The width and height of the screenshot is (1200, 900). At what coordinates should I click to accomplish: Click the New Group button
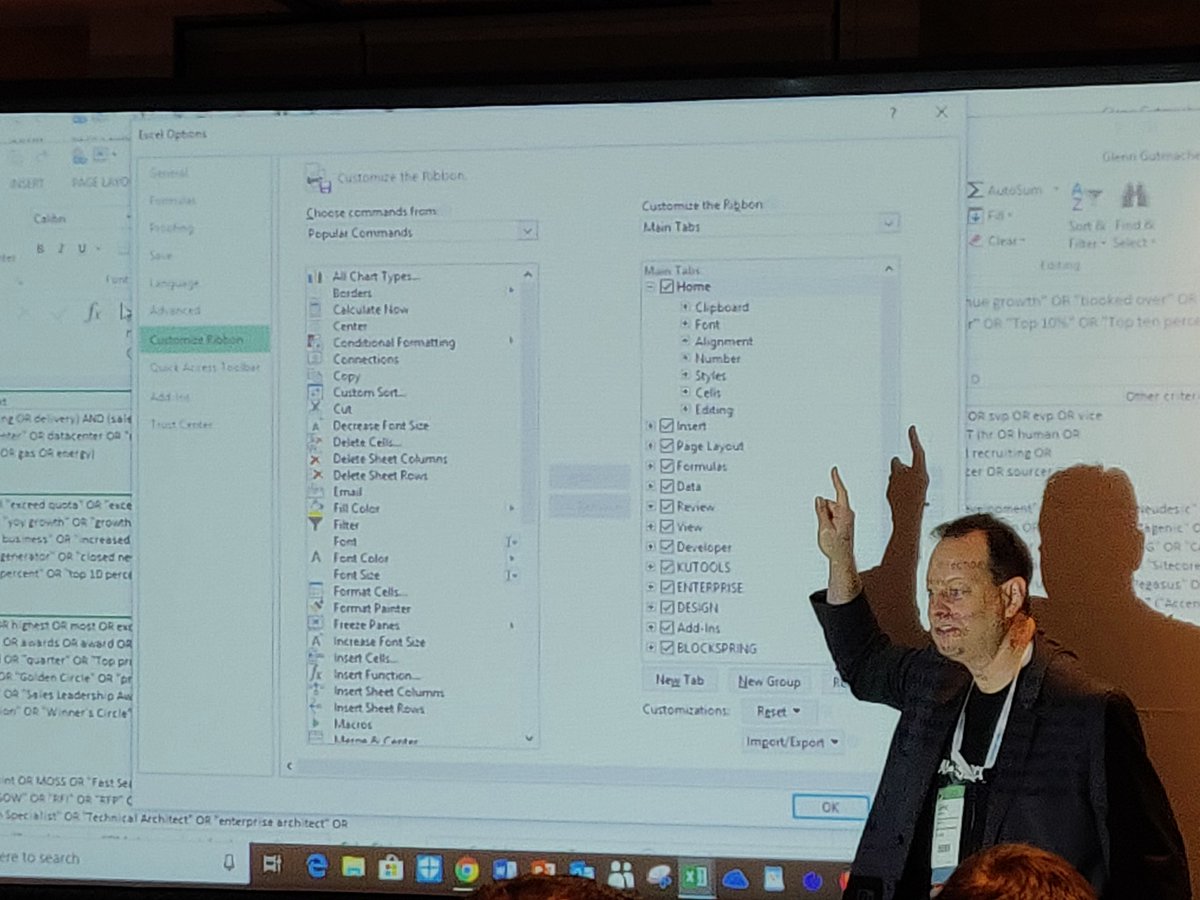click(769, 681)
